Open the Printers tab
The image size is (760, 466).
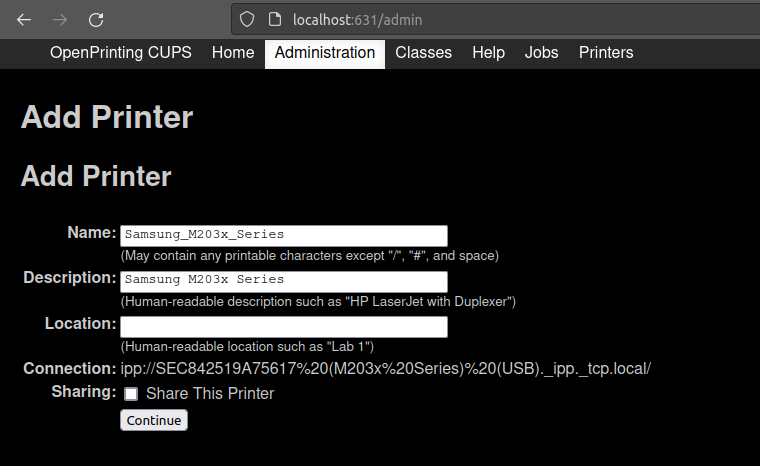606,52
